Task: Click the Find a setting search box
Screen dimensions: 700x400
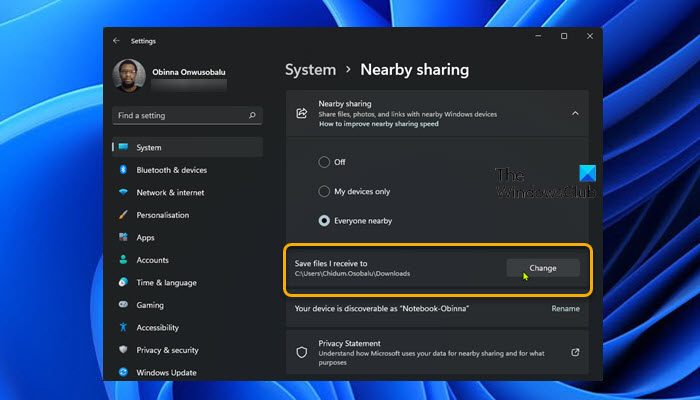Action: tap(180, 116)
